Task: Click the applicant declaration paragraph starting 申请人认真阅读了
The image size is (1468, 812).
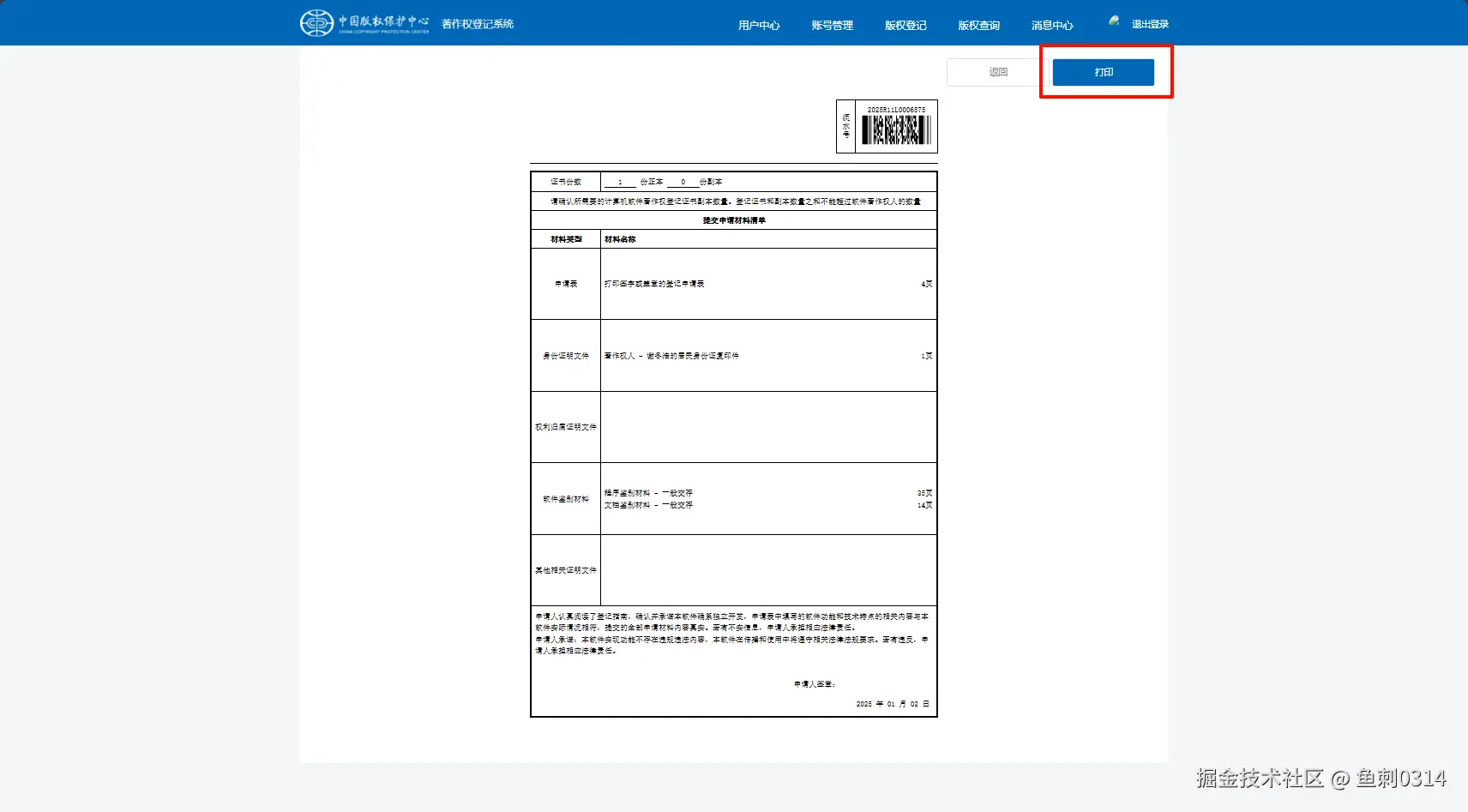Action: (x=732, y=622)
